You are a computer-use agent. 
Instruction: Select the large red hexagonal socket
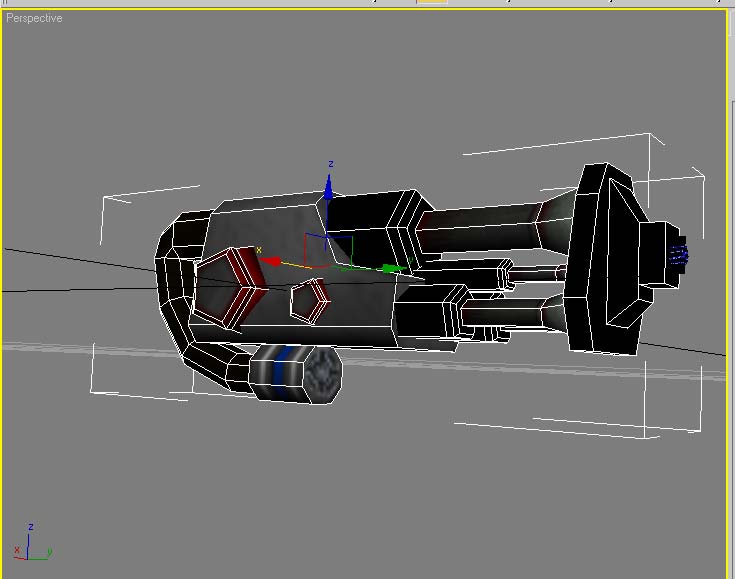tap(227, 286)
